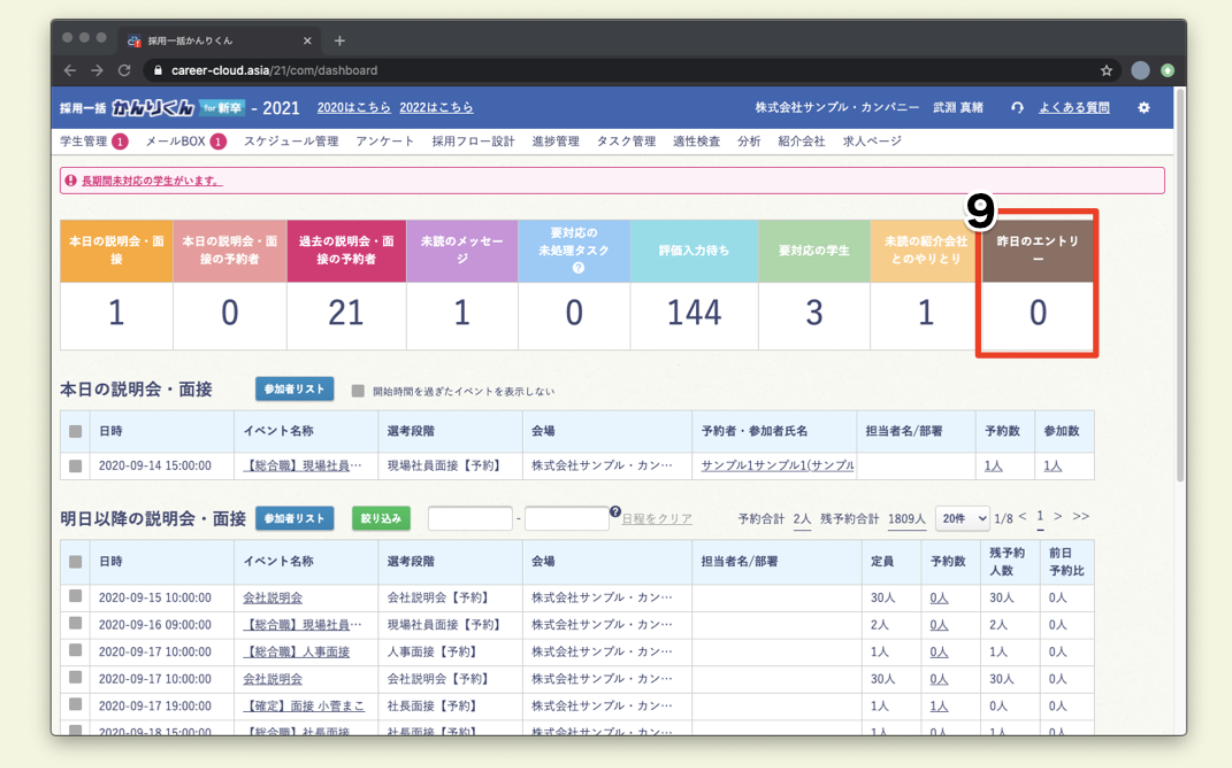Open the スケジュール管理 menu
The image size is (1232, 768).
(x=291, y=141)
